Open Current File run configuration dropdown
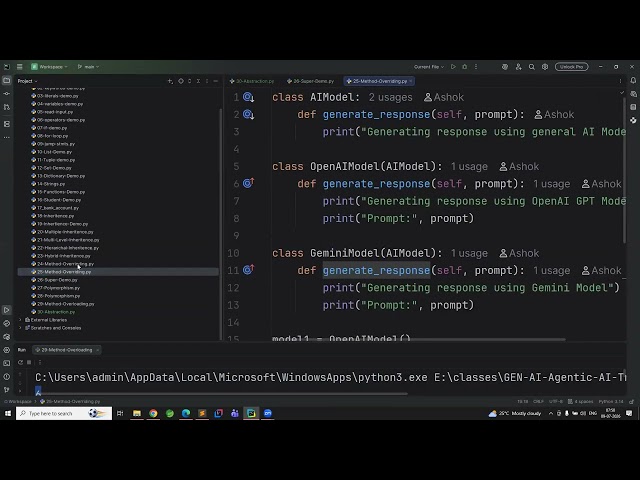The height and width of the screenshot is (480, 640). tap(429, 67)
